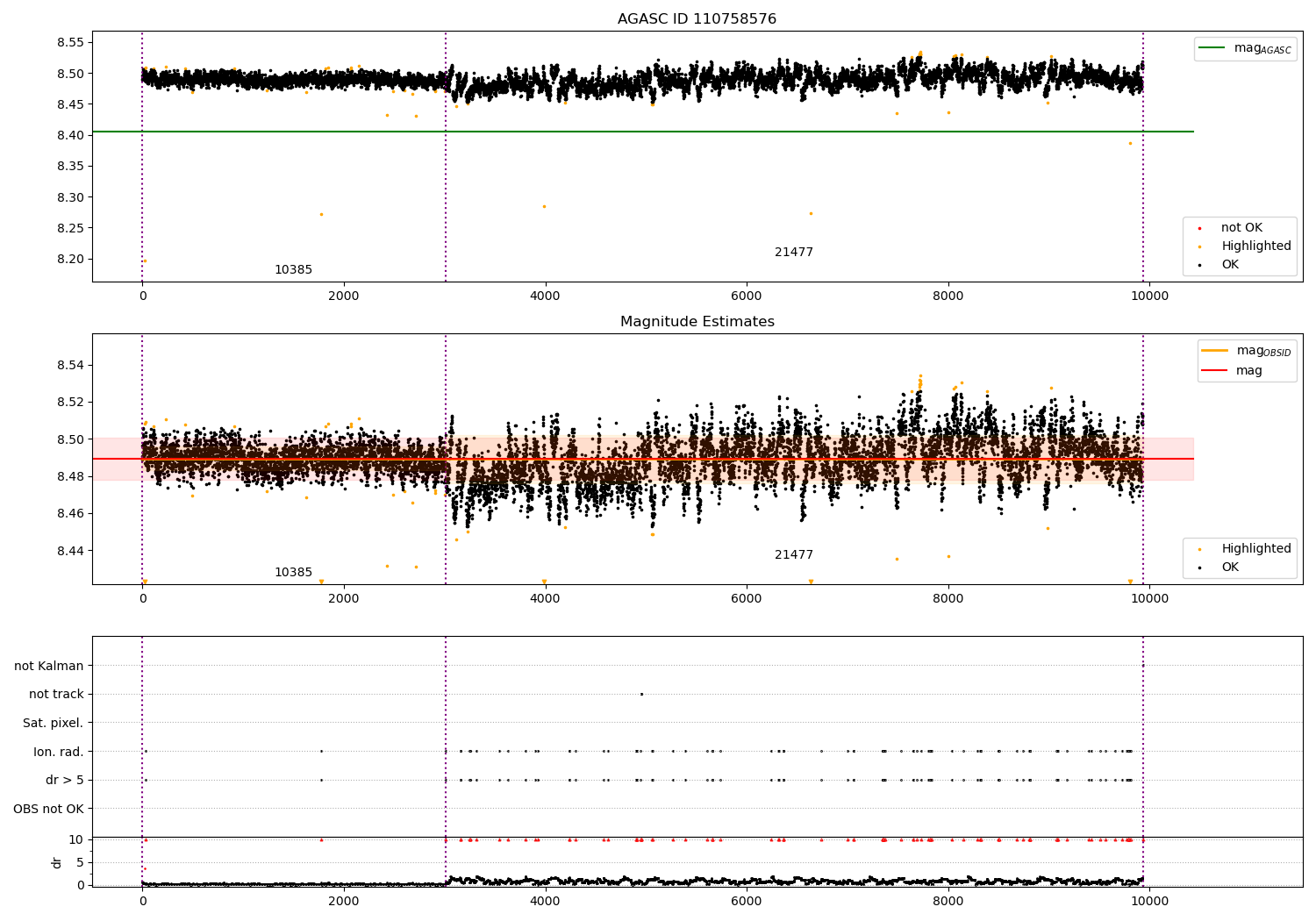This screenshot has height=921, width=1316.
Task: Click the 10000 x-axis tick under the top plot
Action: pyautogui.click(x=1149, y=296)
